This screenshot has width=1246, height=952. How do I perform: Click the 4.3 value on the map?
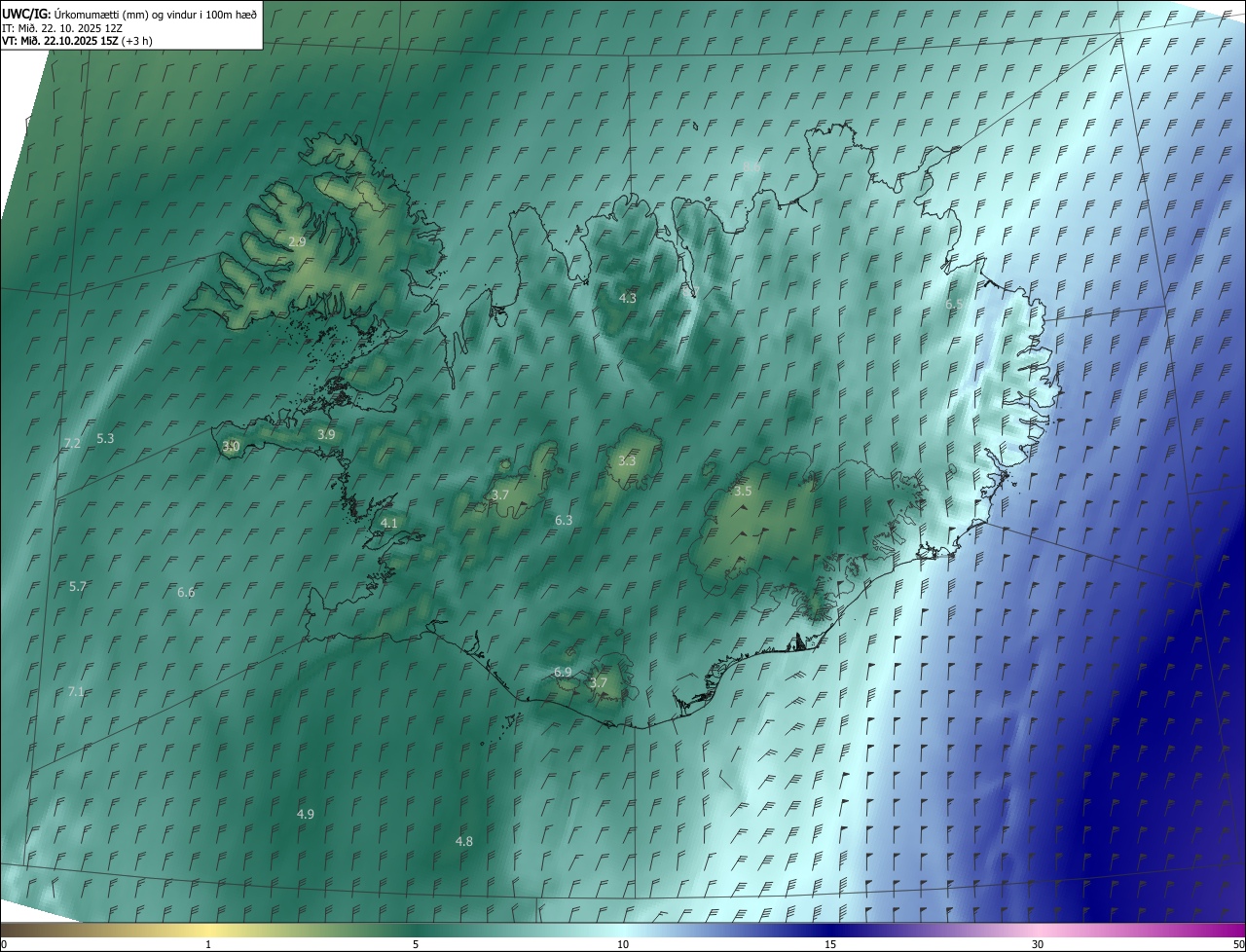[x=628, y=298]
